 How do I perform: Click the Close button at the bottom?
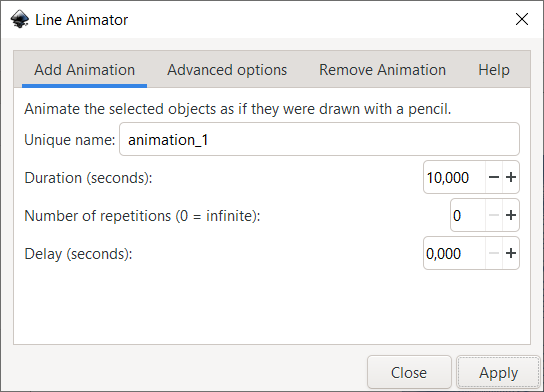pos(409,372)
